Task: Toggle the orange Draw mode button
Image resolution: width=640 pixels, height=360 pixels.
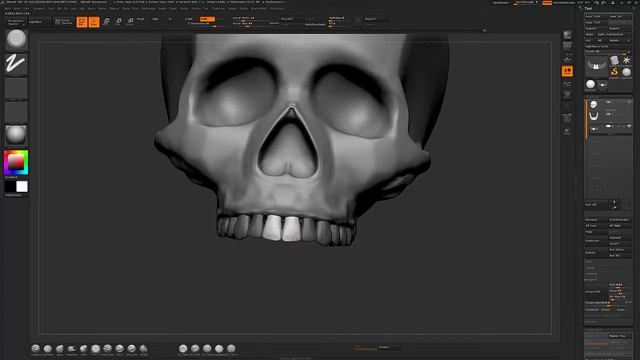Action: coord(94,22)
